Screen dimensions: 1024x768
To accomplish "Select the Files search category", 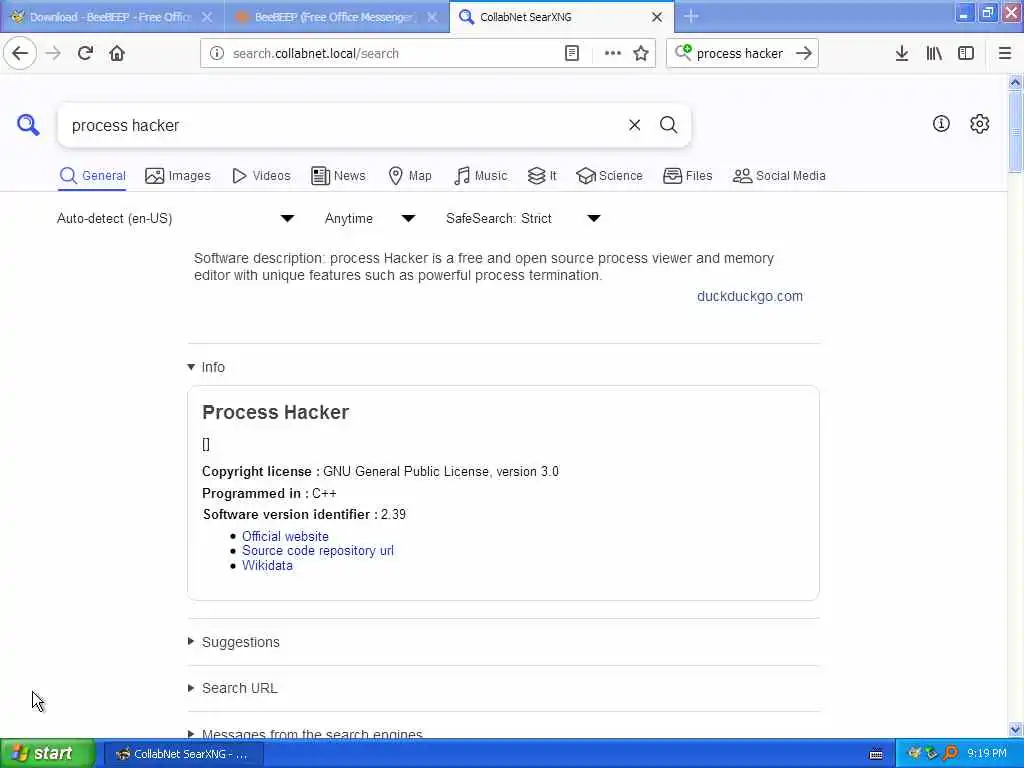I will [x=687, y=176].
